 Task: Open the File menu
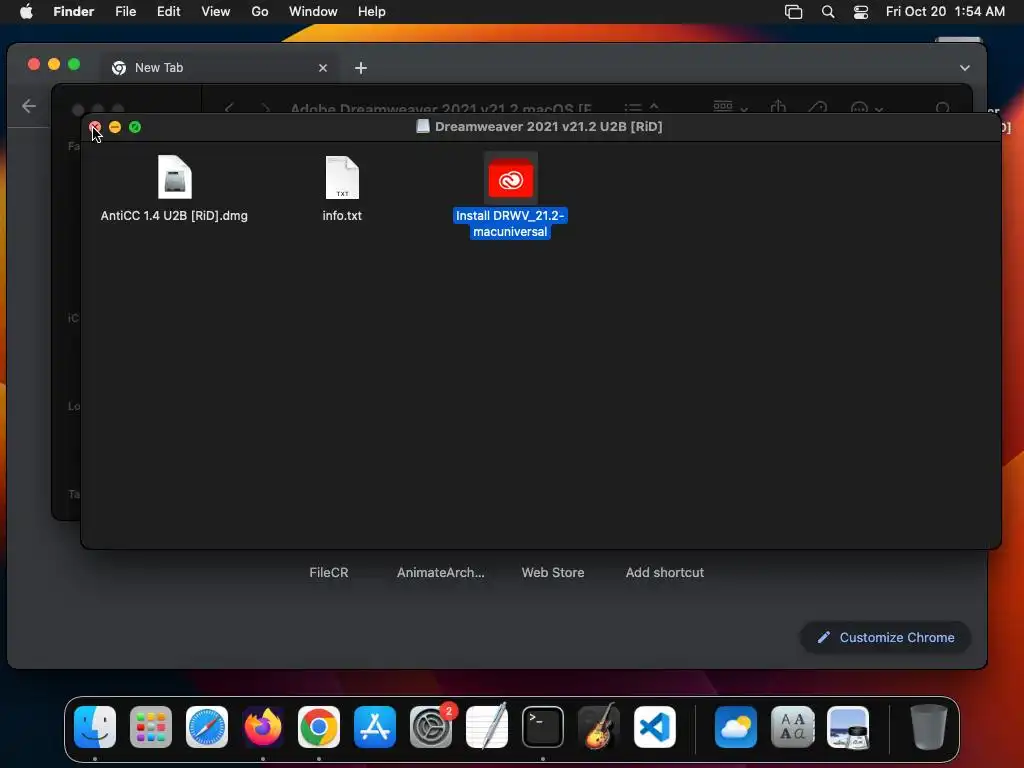pyautogui.click(x=125, y=12)
